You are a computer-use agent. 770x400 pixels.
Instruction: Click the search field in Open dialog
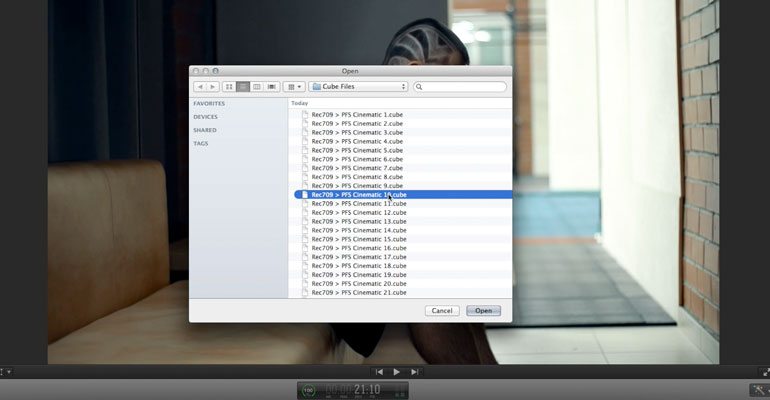[x=460, y=86]
